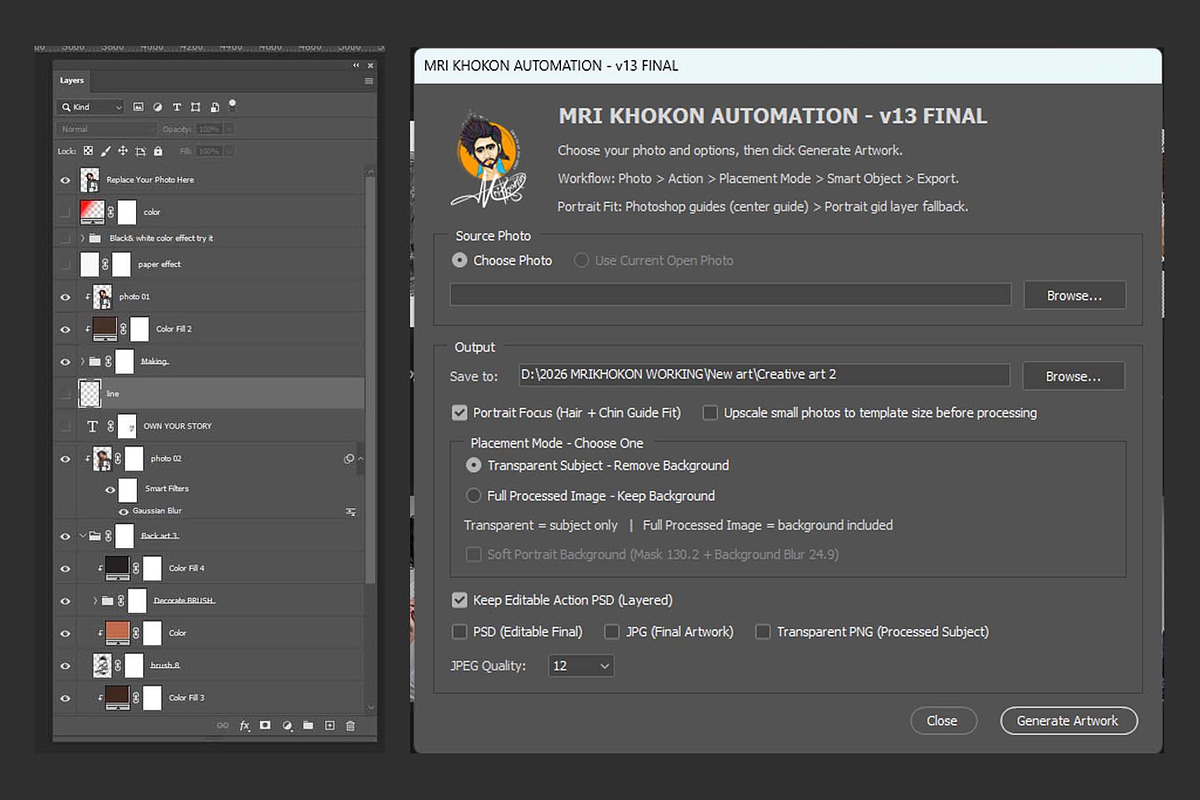Add layer mask icon at panel bottom
This screenshot has height=800, width=1200.
(x=266, y=726)
